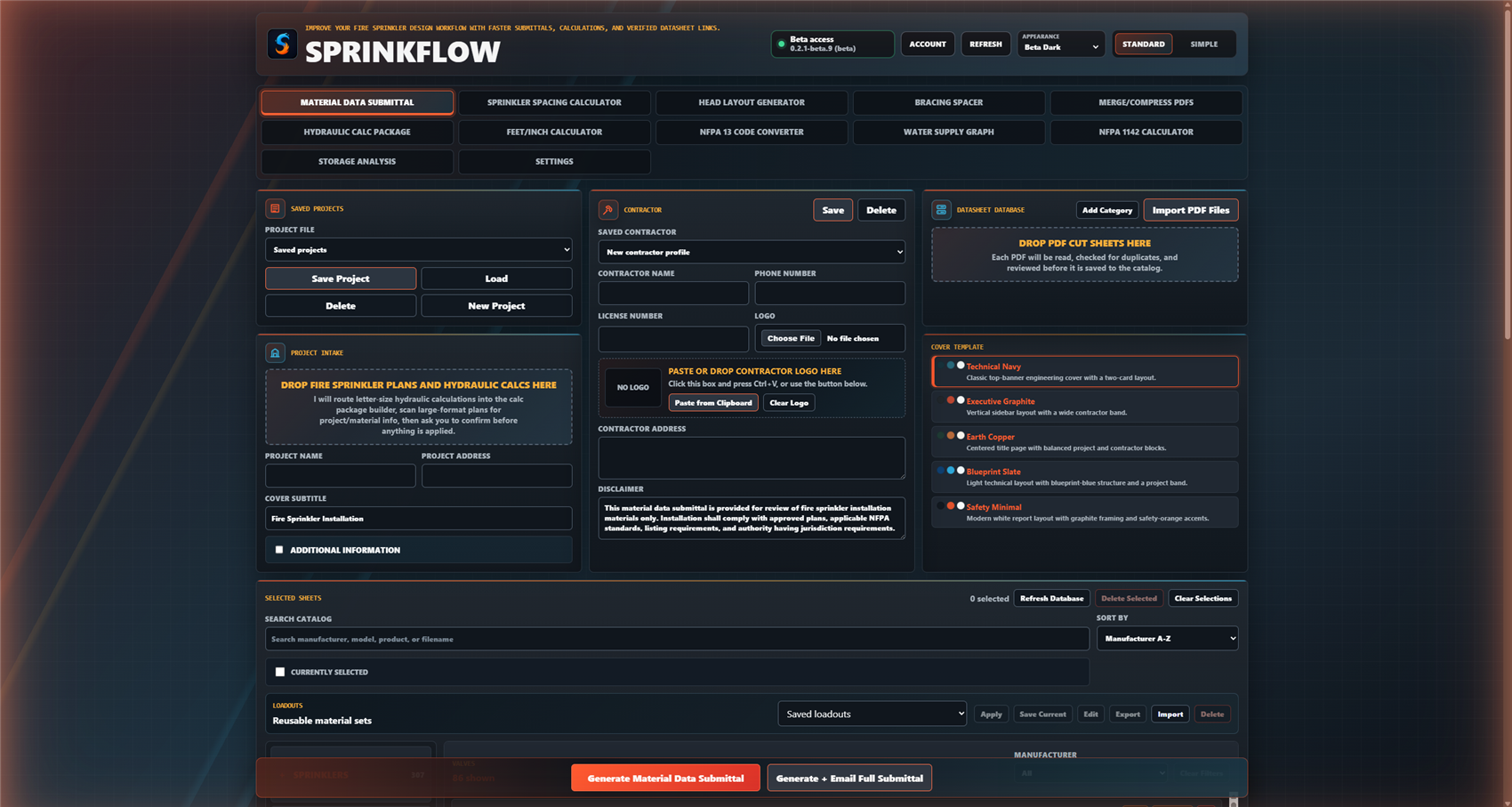Viewport: 1512px width, 807px height.
Task: Open the NFPA 13 Code Converter tab
Action: coord(752,132)
